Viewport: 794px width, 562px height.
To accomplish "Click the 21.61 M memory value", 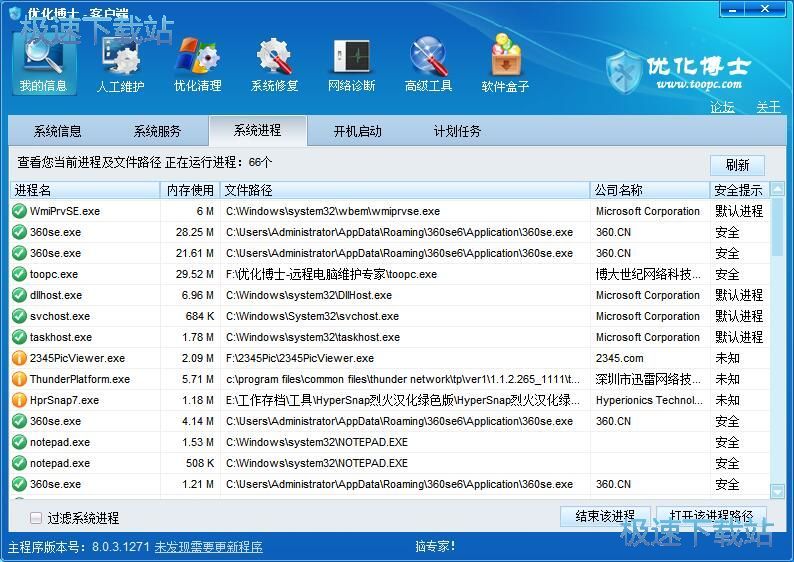I will point(194,253).
